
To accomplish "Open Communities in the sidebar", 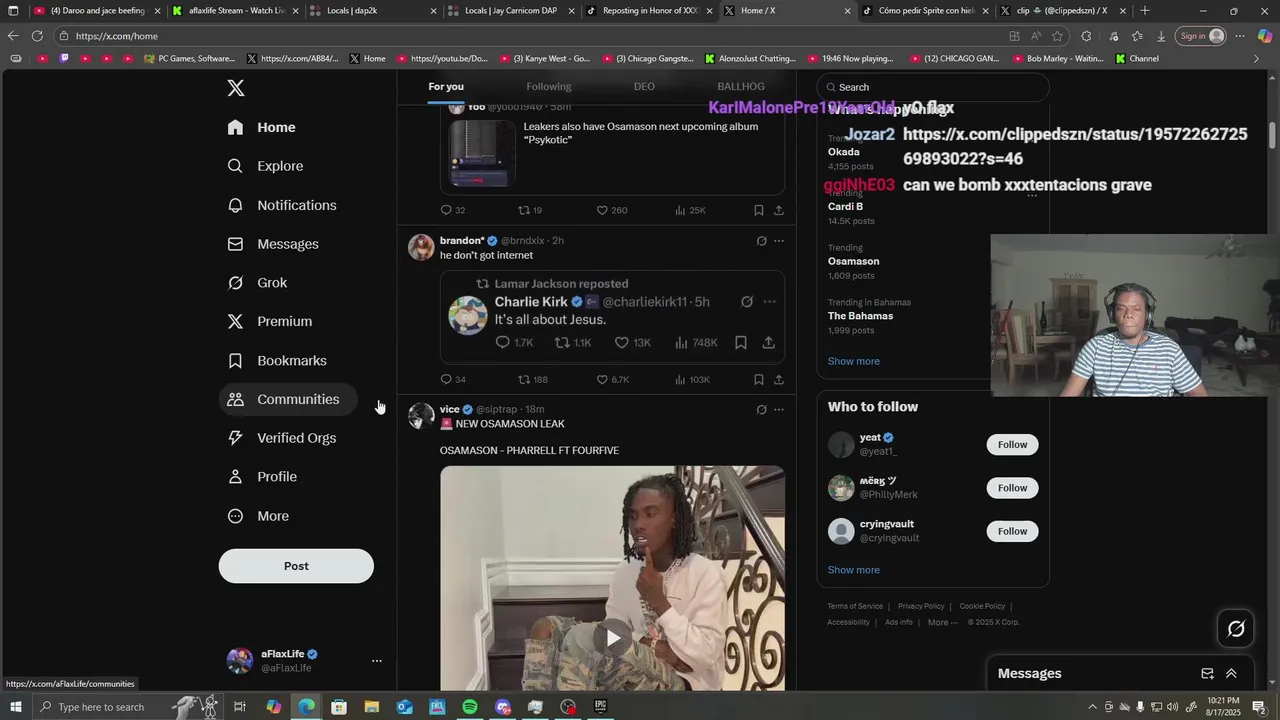I will [288, 399].
